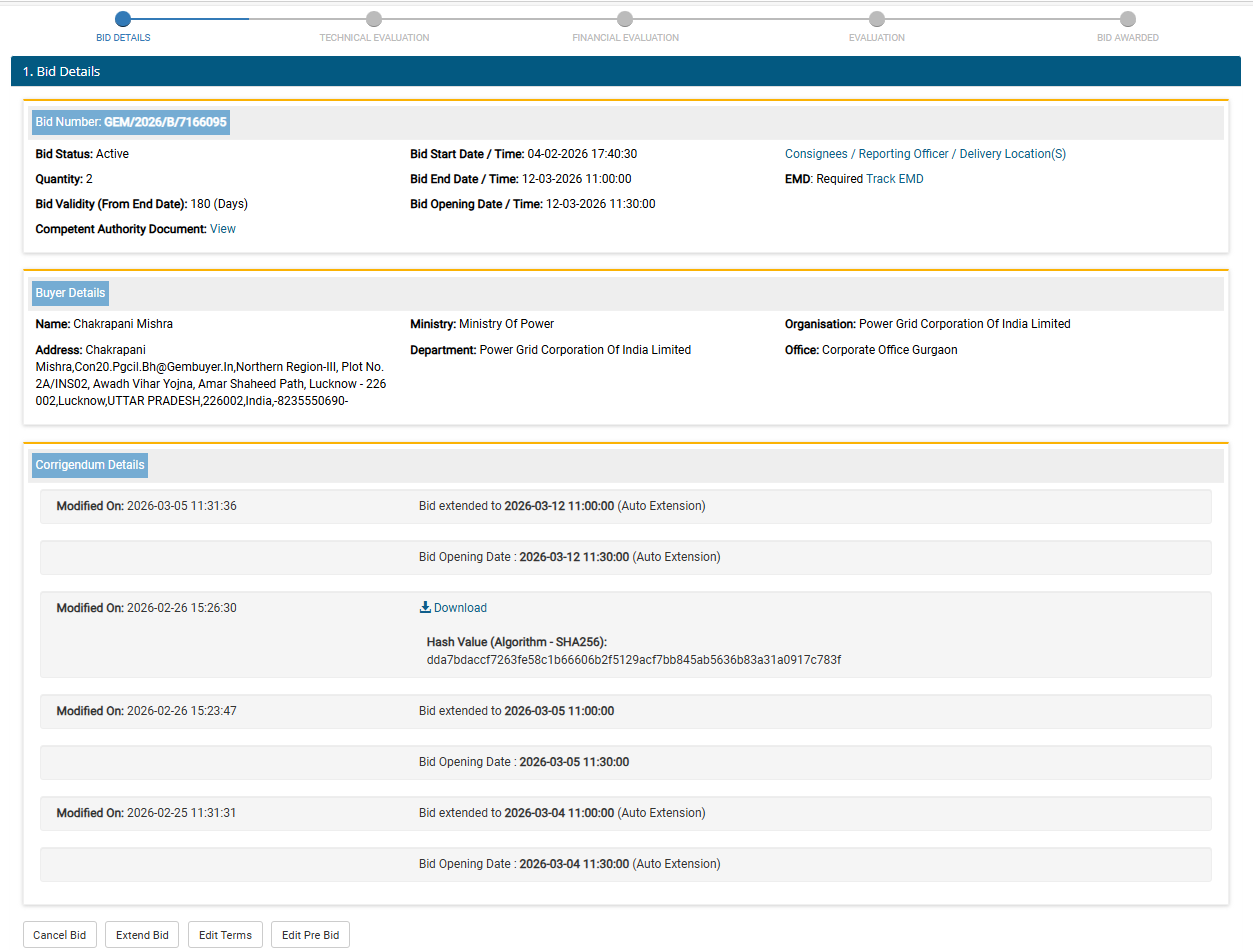The image size is (1253, 950).
Task: Click the SHA256 hash value text
Action: point(634,660)
